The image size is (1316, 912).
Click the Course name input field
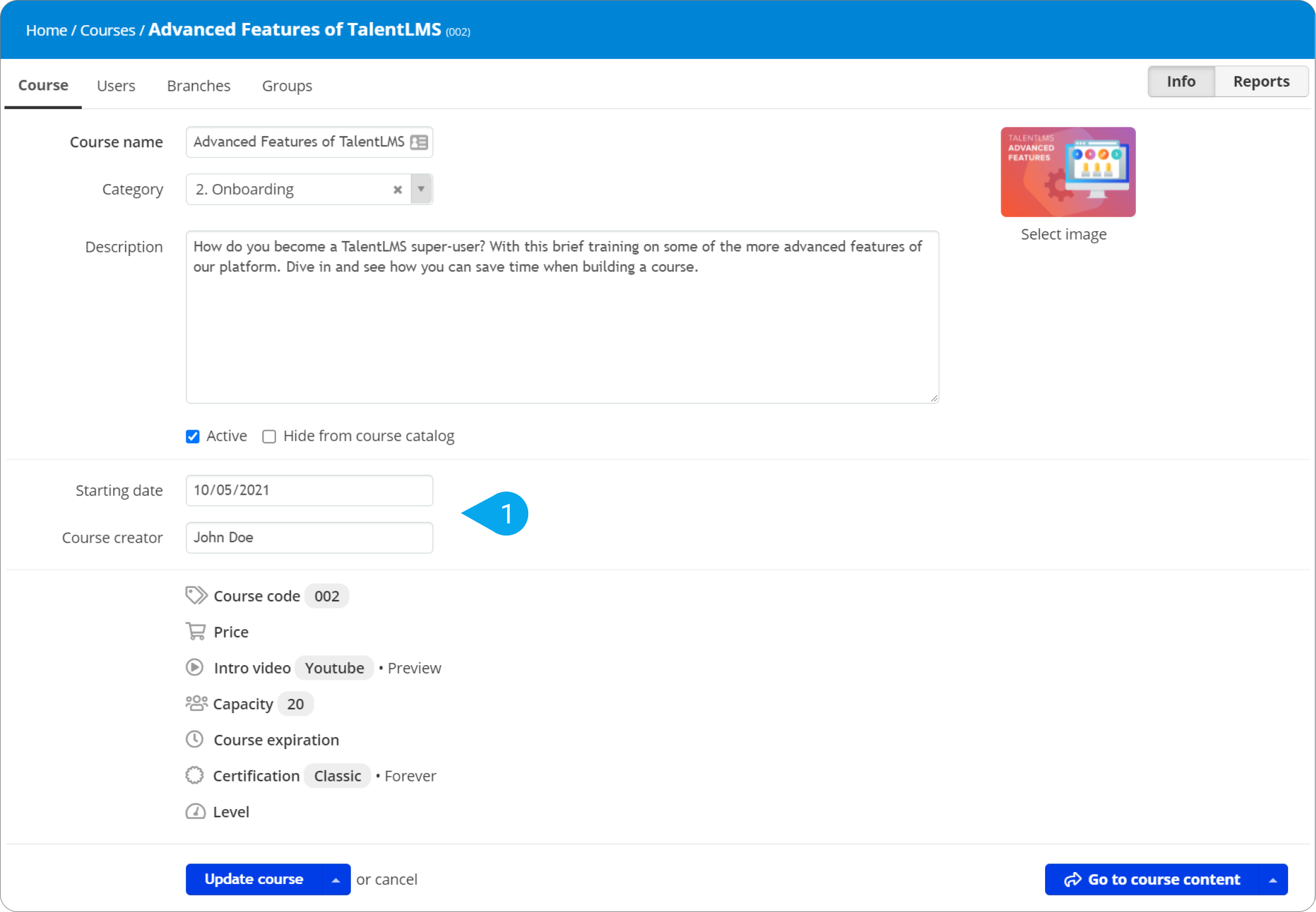pos(309,142)
